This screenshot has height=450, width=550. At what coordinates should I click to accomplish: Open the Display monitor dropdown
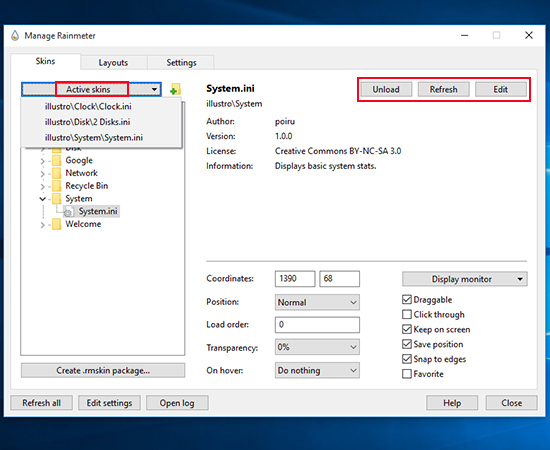(464, 279)
